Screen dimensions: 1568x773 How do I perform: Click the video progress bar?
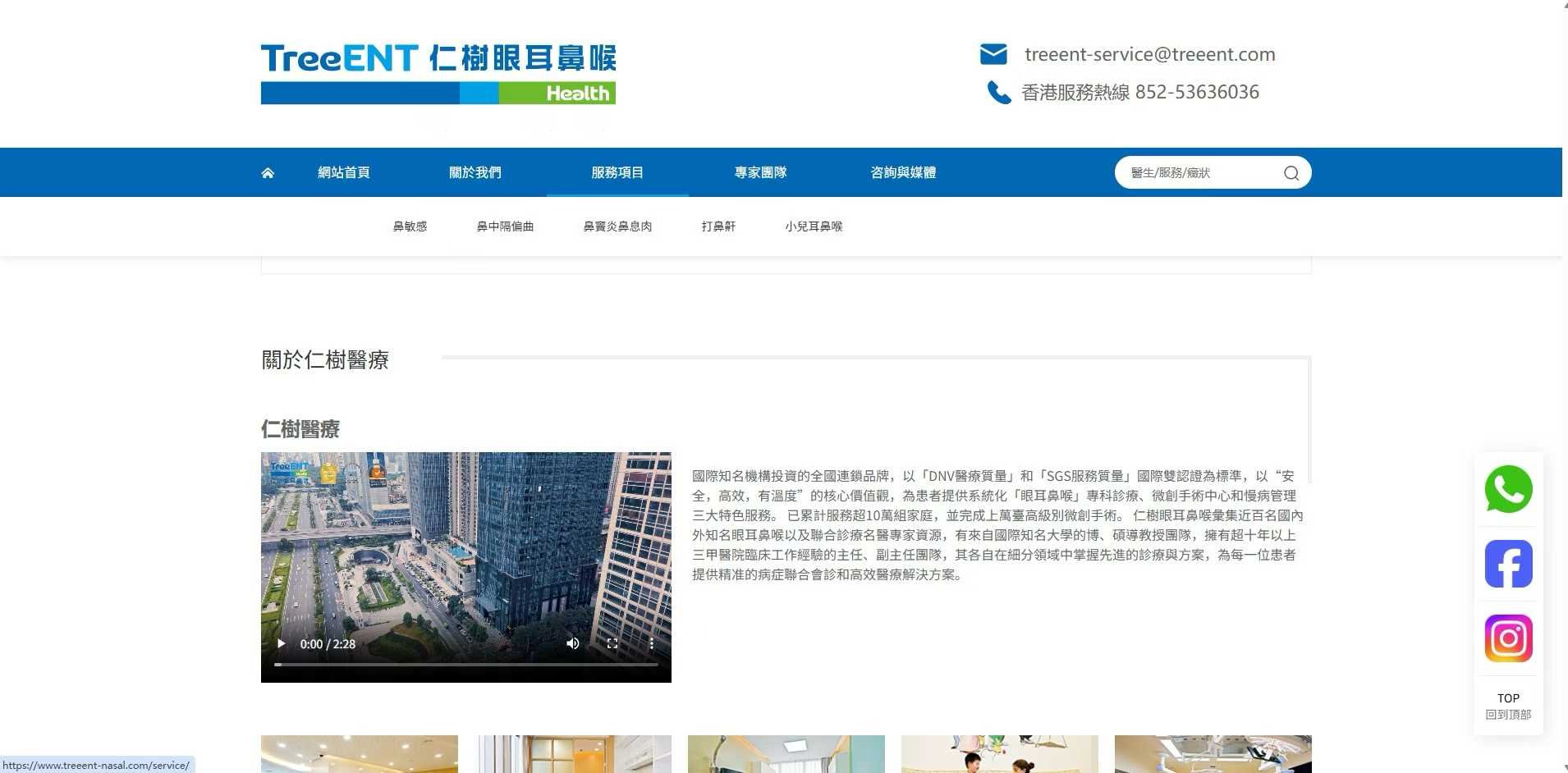tap(465, 664)
